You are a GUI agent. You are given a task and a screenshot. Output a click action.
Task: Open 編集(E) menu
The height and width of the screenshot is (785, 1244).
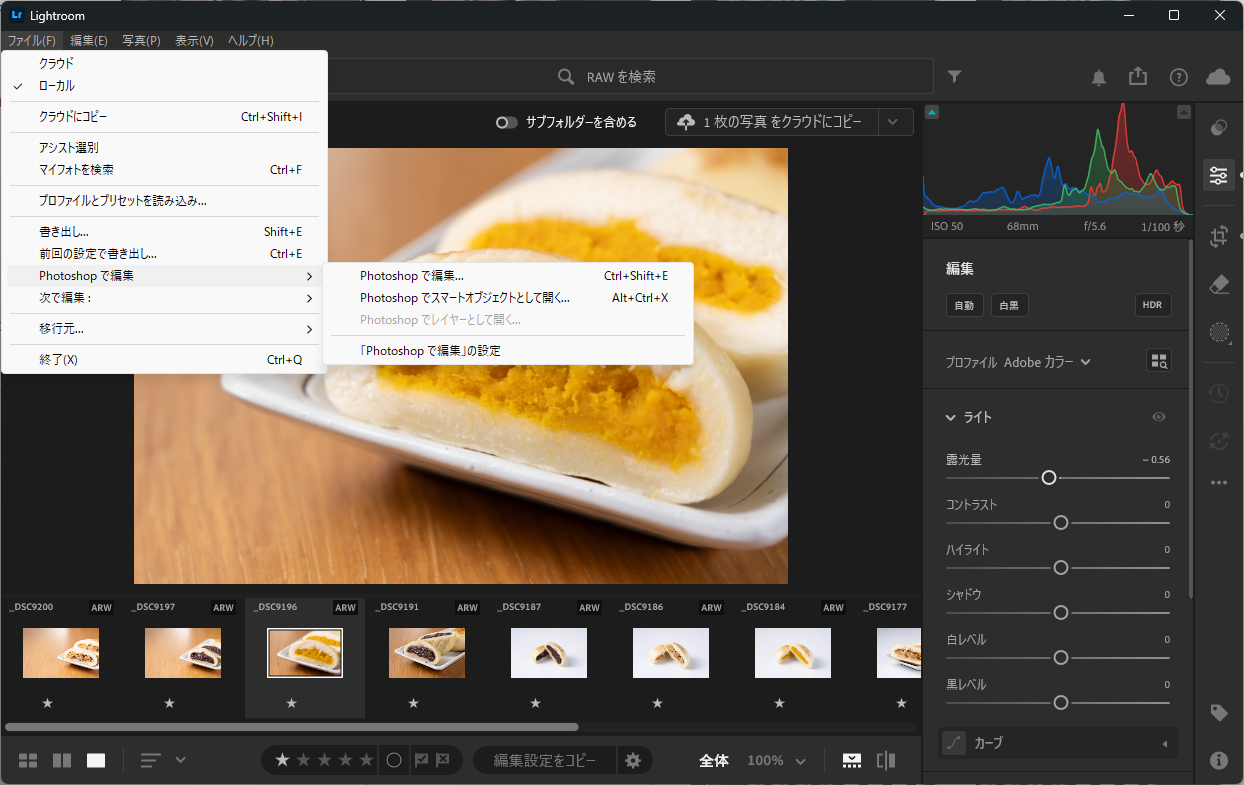[x=89, y=41]
